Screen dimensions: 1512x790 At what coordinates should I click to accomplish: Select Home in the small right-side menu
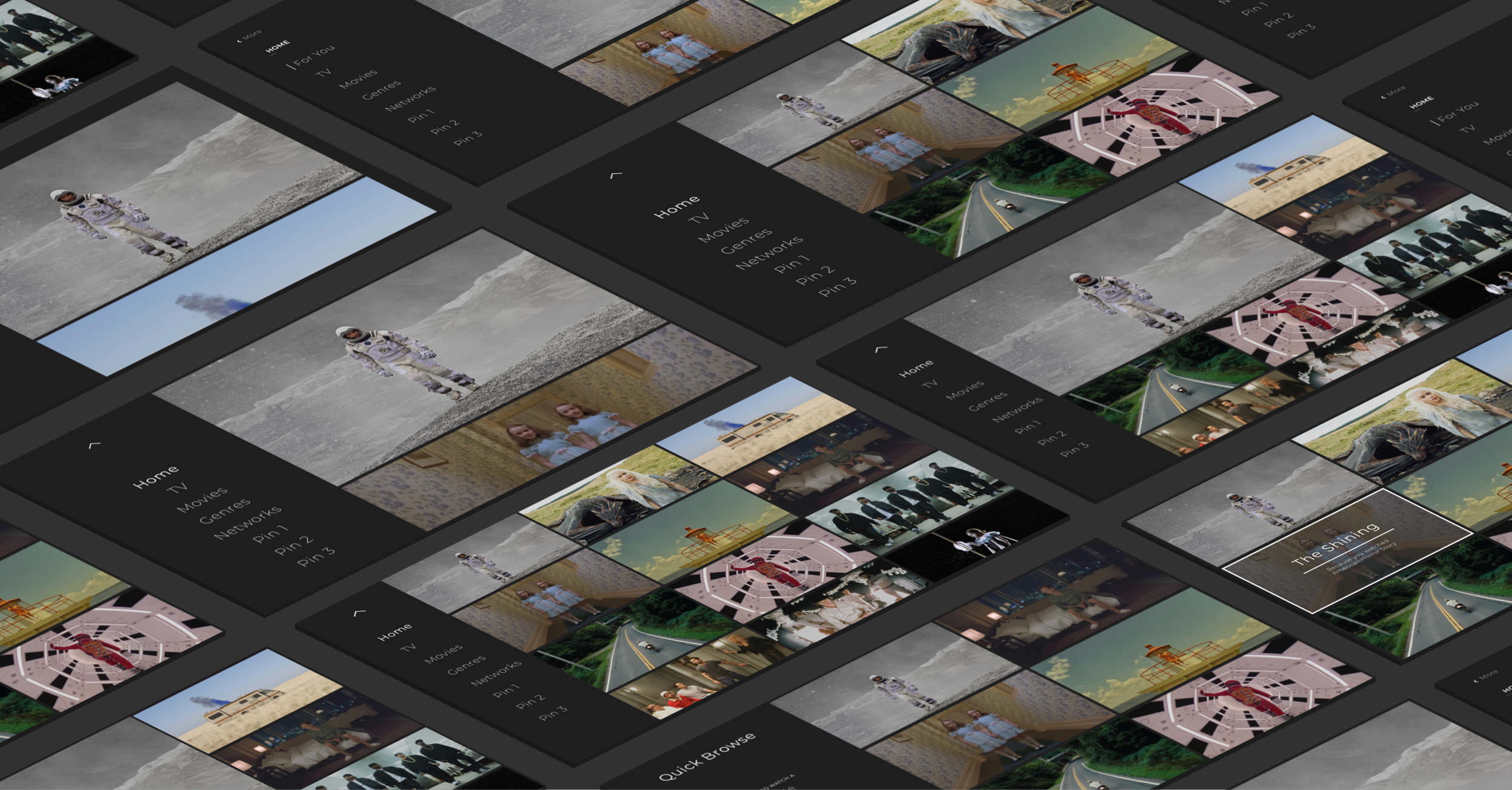pos(916,369)
